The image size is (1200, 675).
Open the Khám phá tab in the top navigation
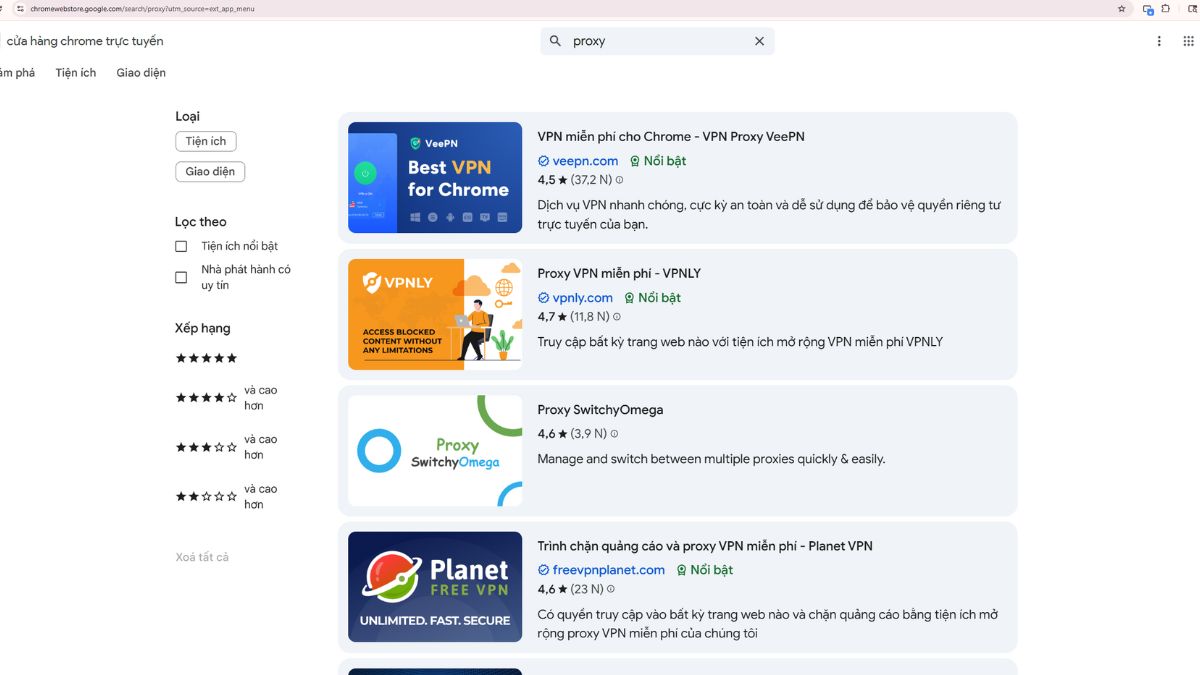tap(15, 73)
